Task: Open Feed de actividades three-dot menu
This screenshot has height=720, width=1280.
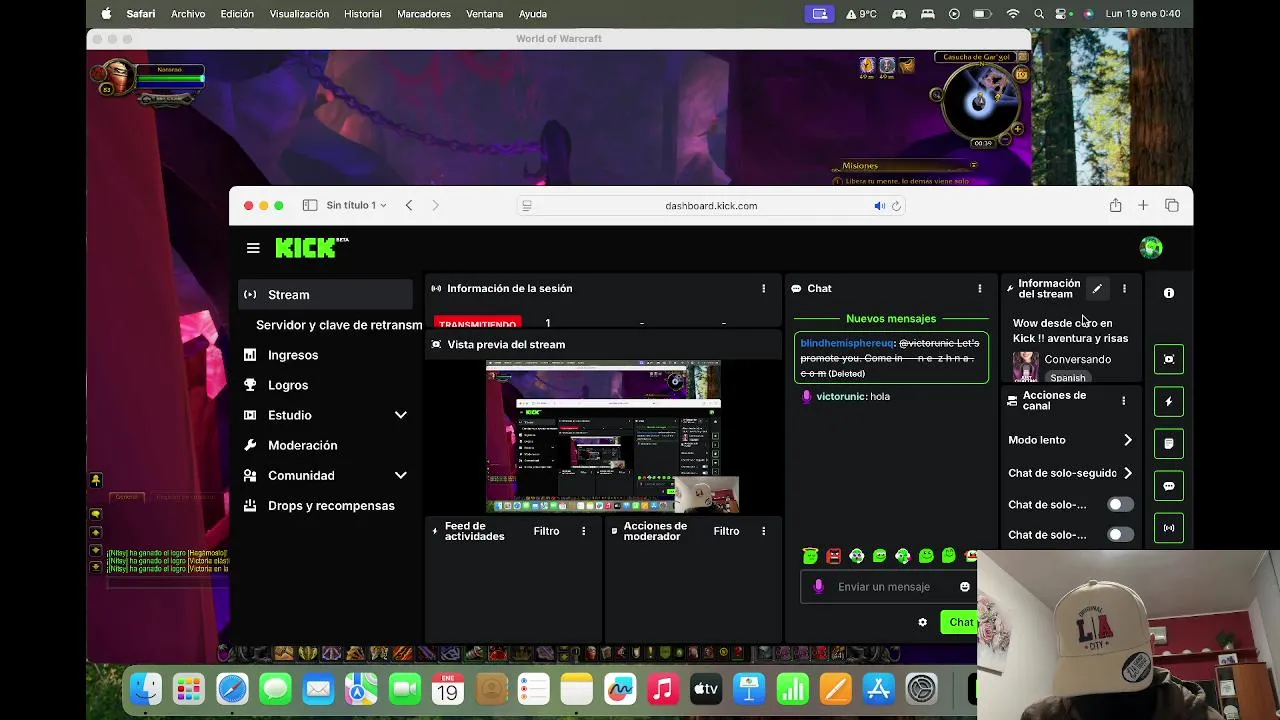Action: click(x=583, y=531)
